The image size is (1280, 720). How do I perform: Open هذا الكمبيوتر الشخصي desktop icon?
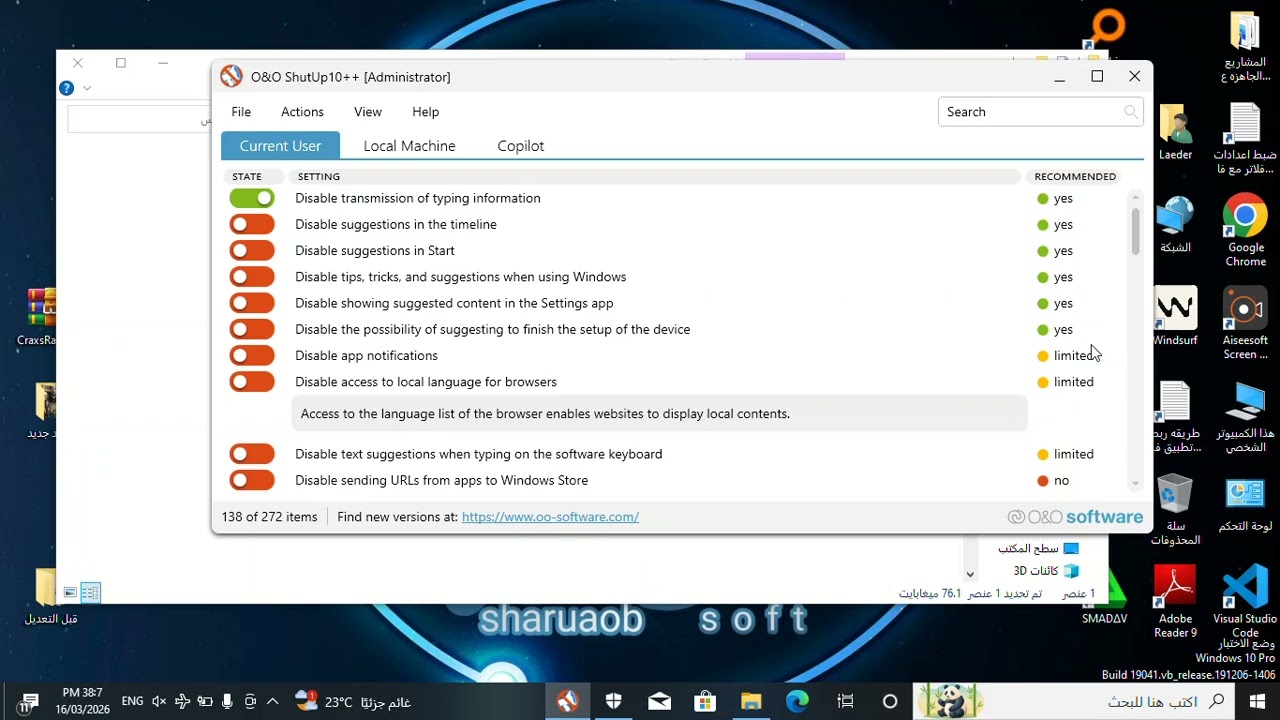pos(1245,417)
